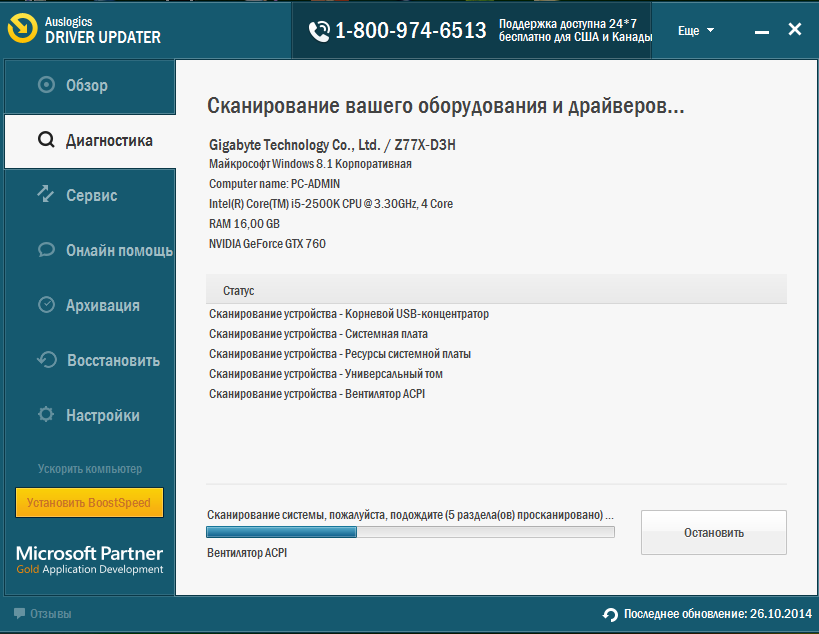Click the phone support icon

tap(319, 31)
